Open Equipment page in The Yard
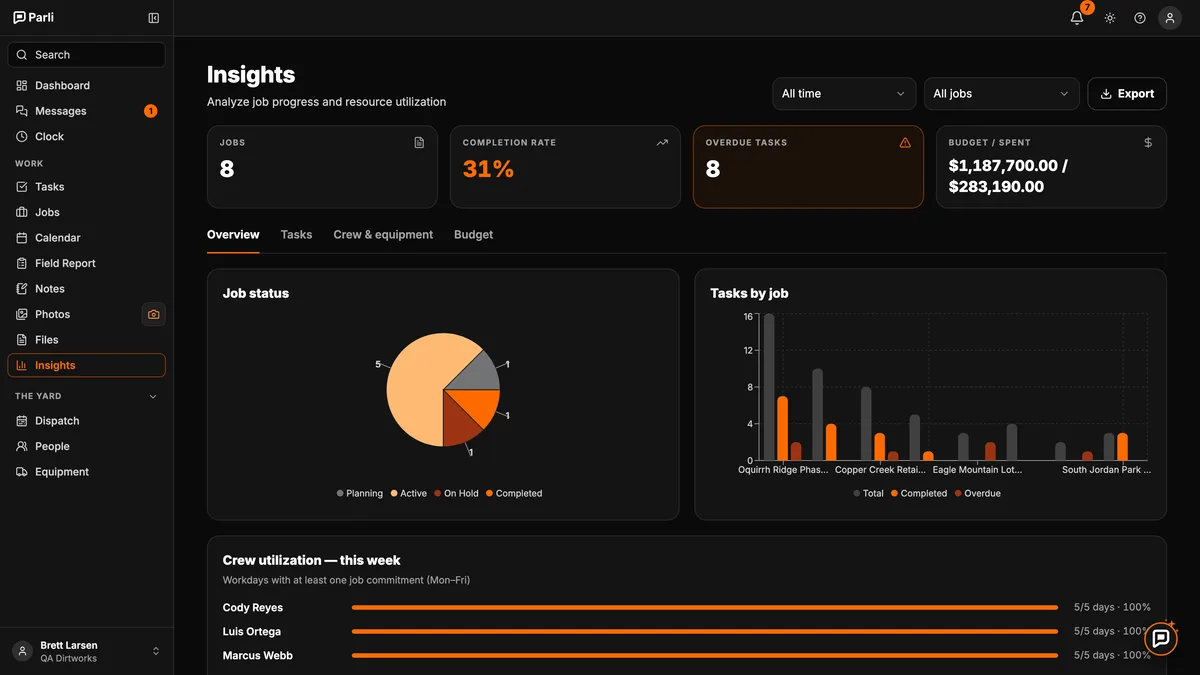Viewport: 1200px width, 675px height. click(x=86, y=472)
